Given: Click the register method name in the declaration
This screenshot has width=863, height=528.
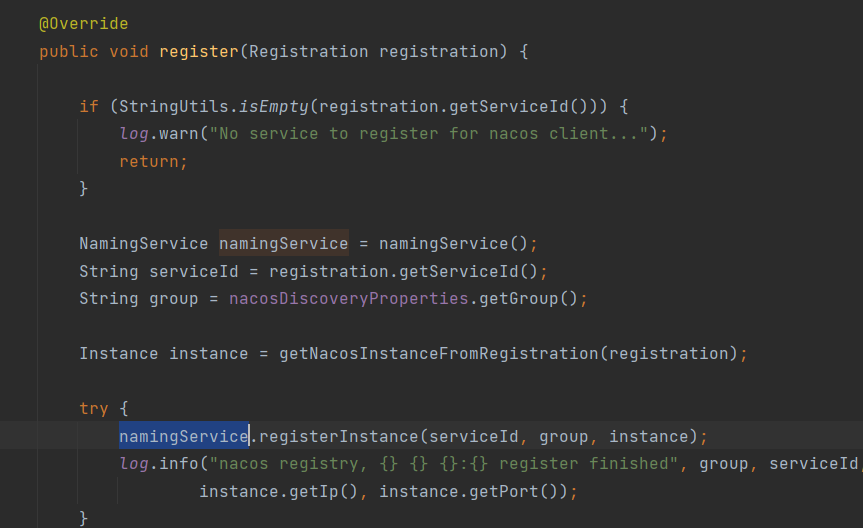Looking at the screenshot, I should [x=199, y=52].
